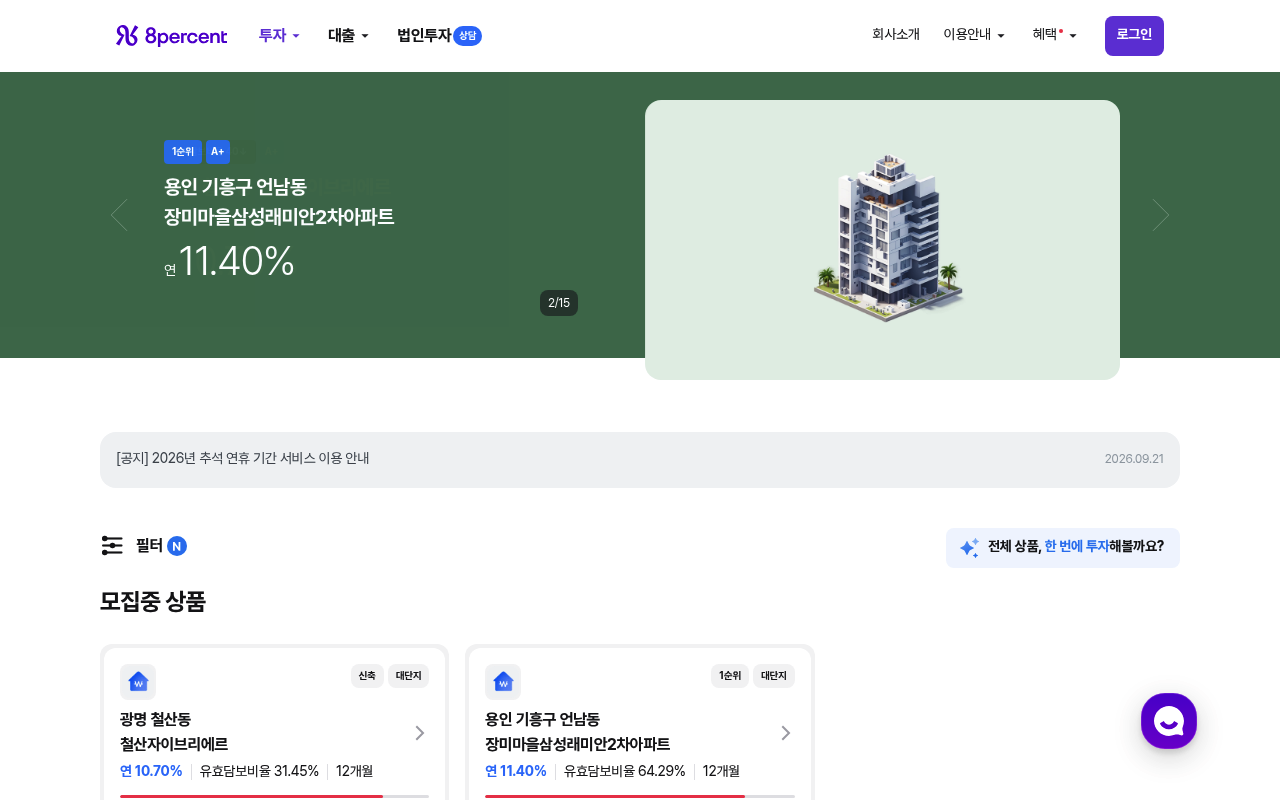This screenshot has height=800, width=1280.
Task: Click the sparkle icon in invest-all banner
Action: pyautogui.click(x=969, y=548)
